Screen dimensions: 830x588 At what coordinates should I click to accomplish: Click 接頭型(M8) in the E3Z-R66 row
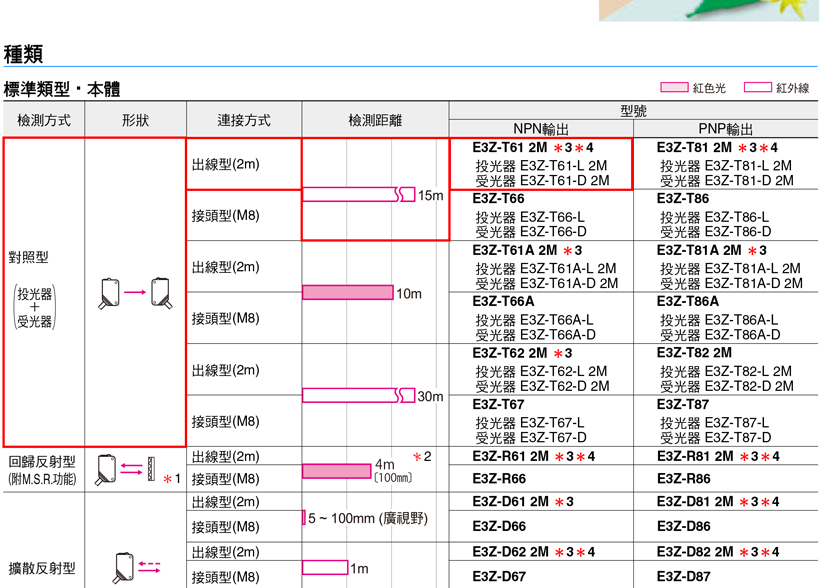coord(225,479)
